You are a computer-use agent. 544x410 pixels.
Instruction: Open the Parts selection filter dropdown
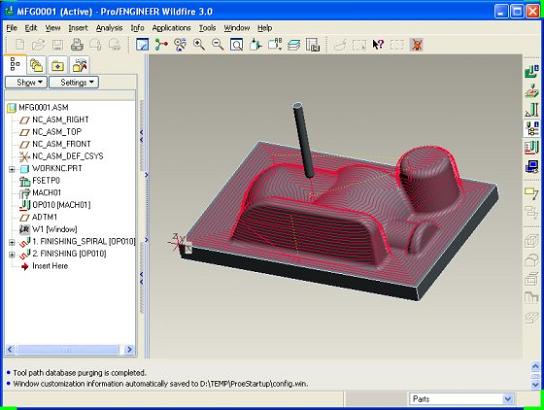click(x=508, y=399)
